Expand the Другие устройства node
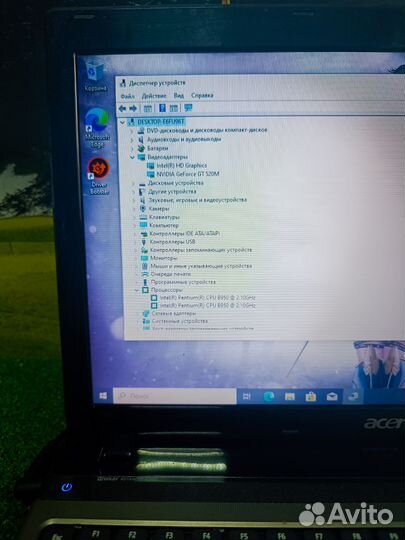 pyautogui.click(x=134, y=192)
